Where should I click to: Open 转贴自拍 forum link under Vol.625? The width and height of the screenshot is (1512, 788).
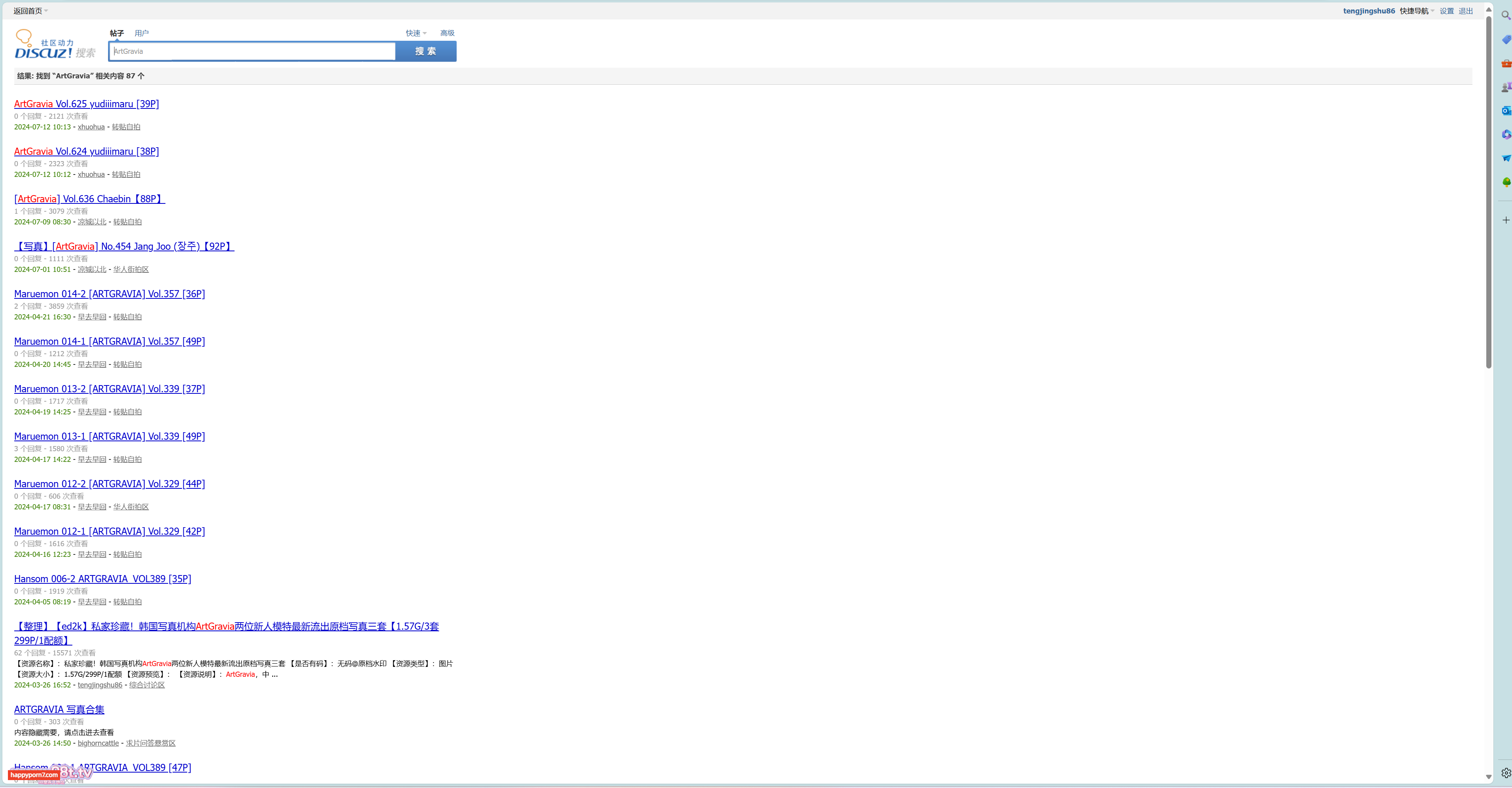(x=126, y=127)
